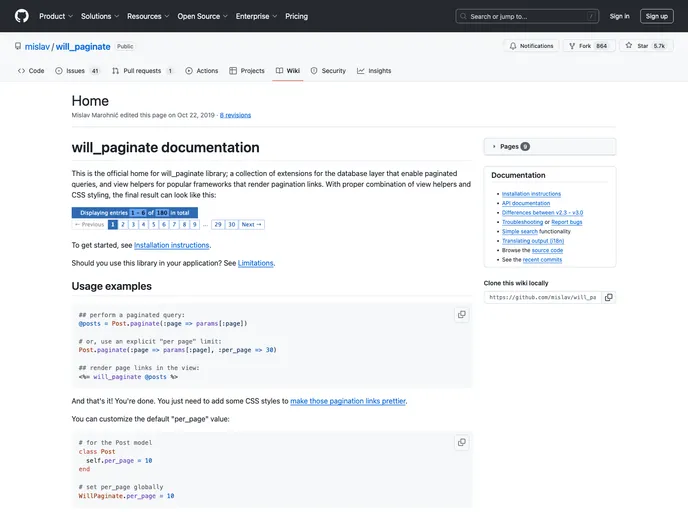Open the Projects tab
Viewport: 688px width, 512px height.
pos(247,71)
